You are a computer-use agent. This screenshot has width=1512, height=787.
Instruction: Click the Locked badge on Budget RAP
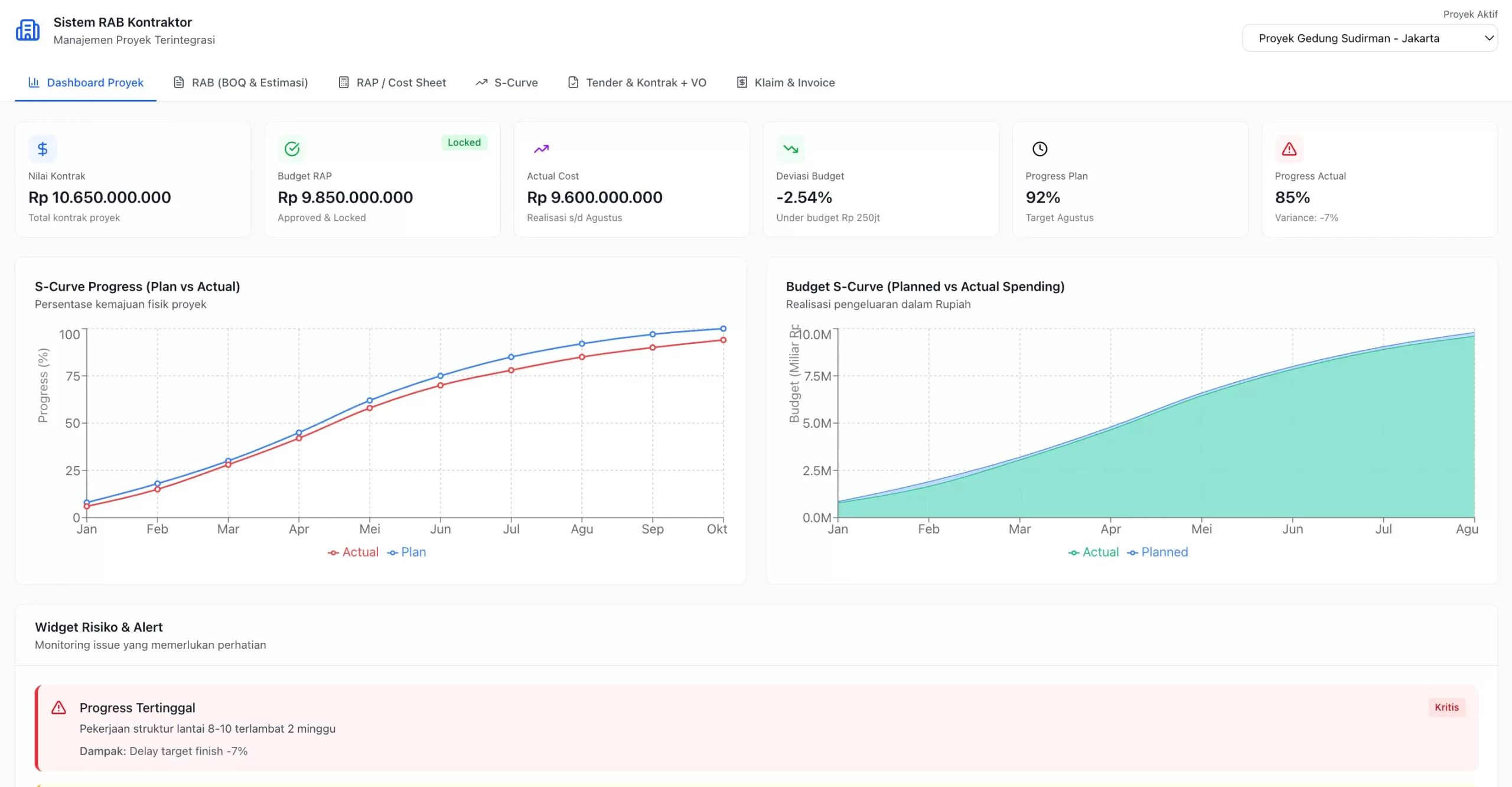pos(464,142)
